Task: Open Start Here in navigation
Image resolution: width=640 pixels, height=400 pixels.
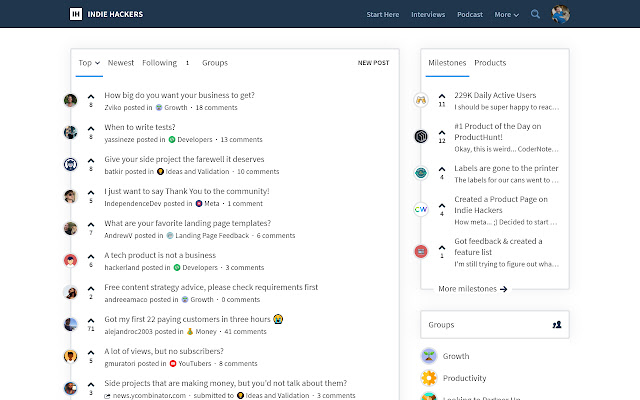Action: coord(382,15)
